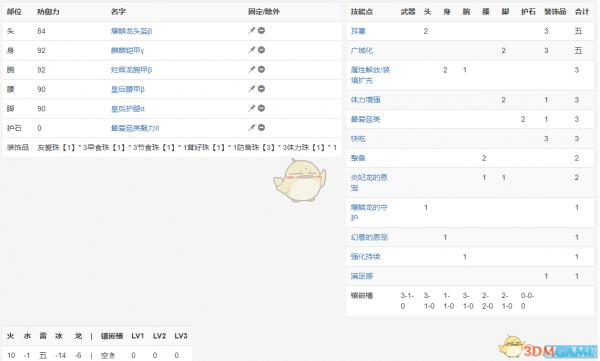Click minus icon on 身 row
Image resolution: width=600 pixels, height=361 pixels.
coord(261,50)
